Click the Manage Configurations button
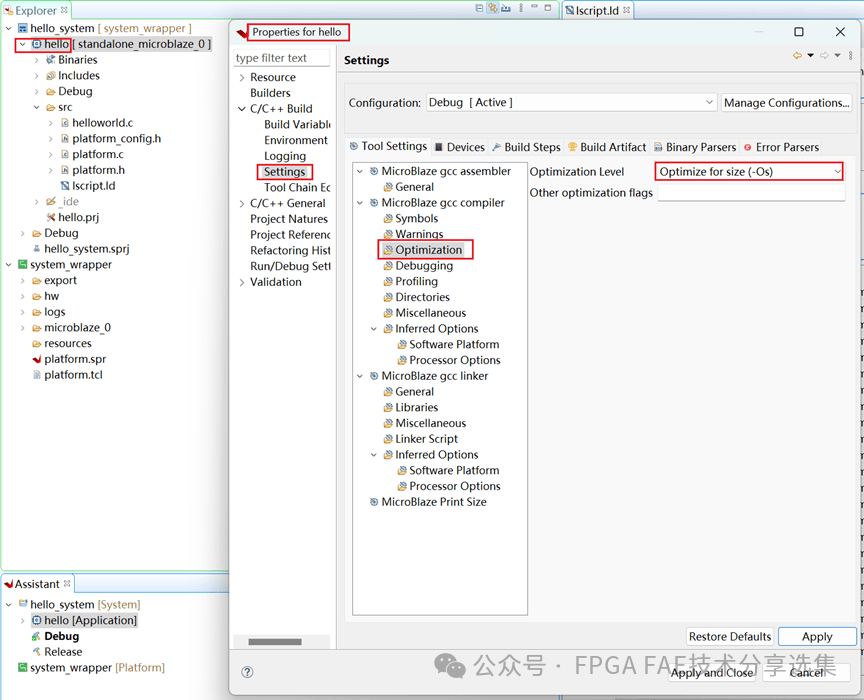 tap(785, 102)
